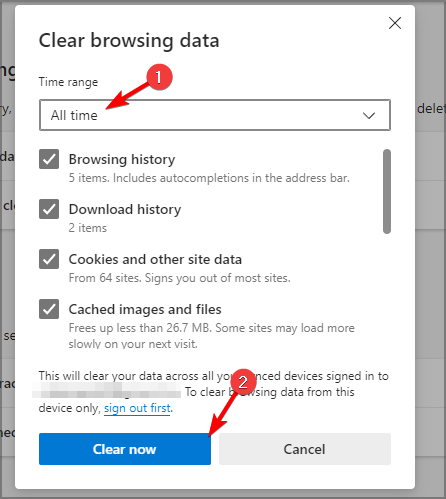446x499 pixels.
Task: Toggle Cached images and files checkbox
Action: [49, 309]
